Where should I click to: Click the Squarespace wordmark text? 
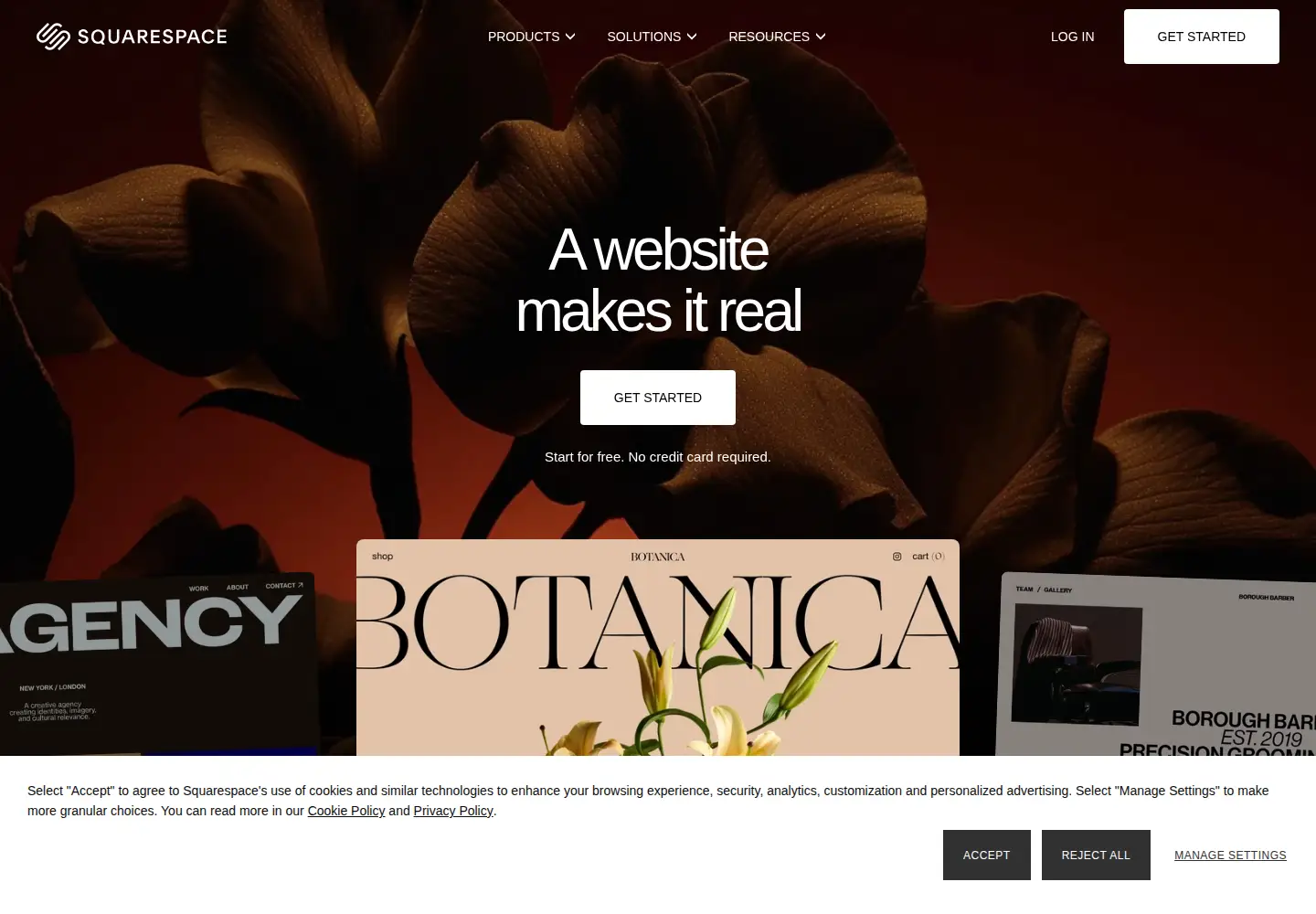coord(153,37)
